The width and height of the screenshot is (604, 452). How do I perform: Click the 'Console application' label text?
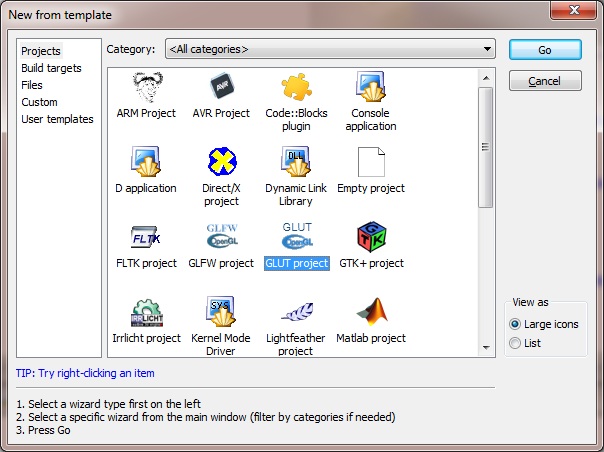pos(371,119)
